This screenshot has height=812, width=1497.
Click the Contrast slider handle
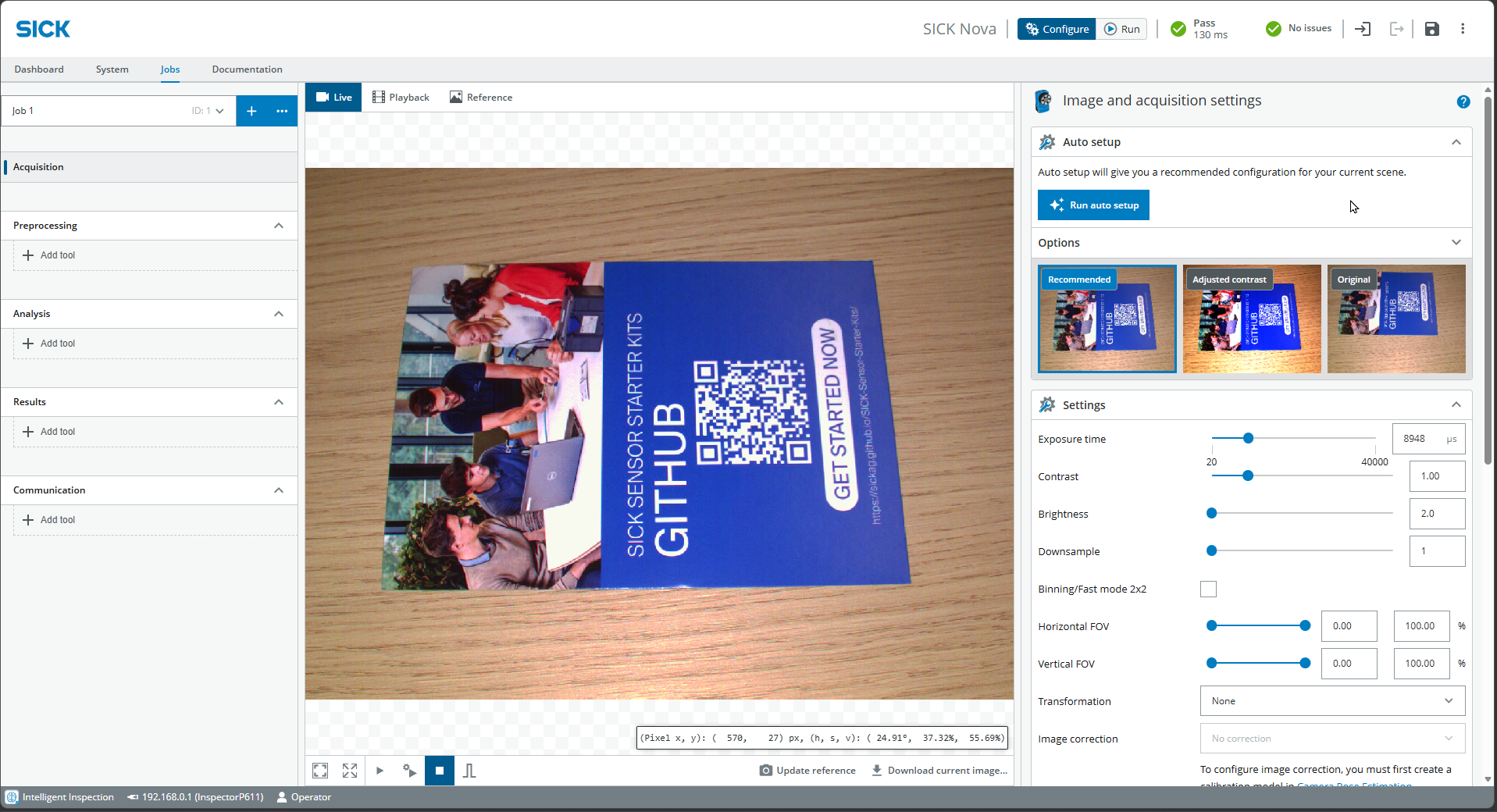[1248, 476]
